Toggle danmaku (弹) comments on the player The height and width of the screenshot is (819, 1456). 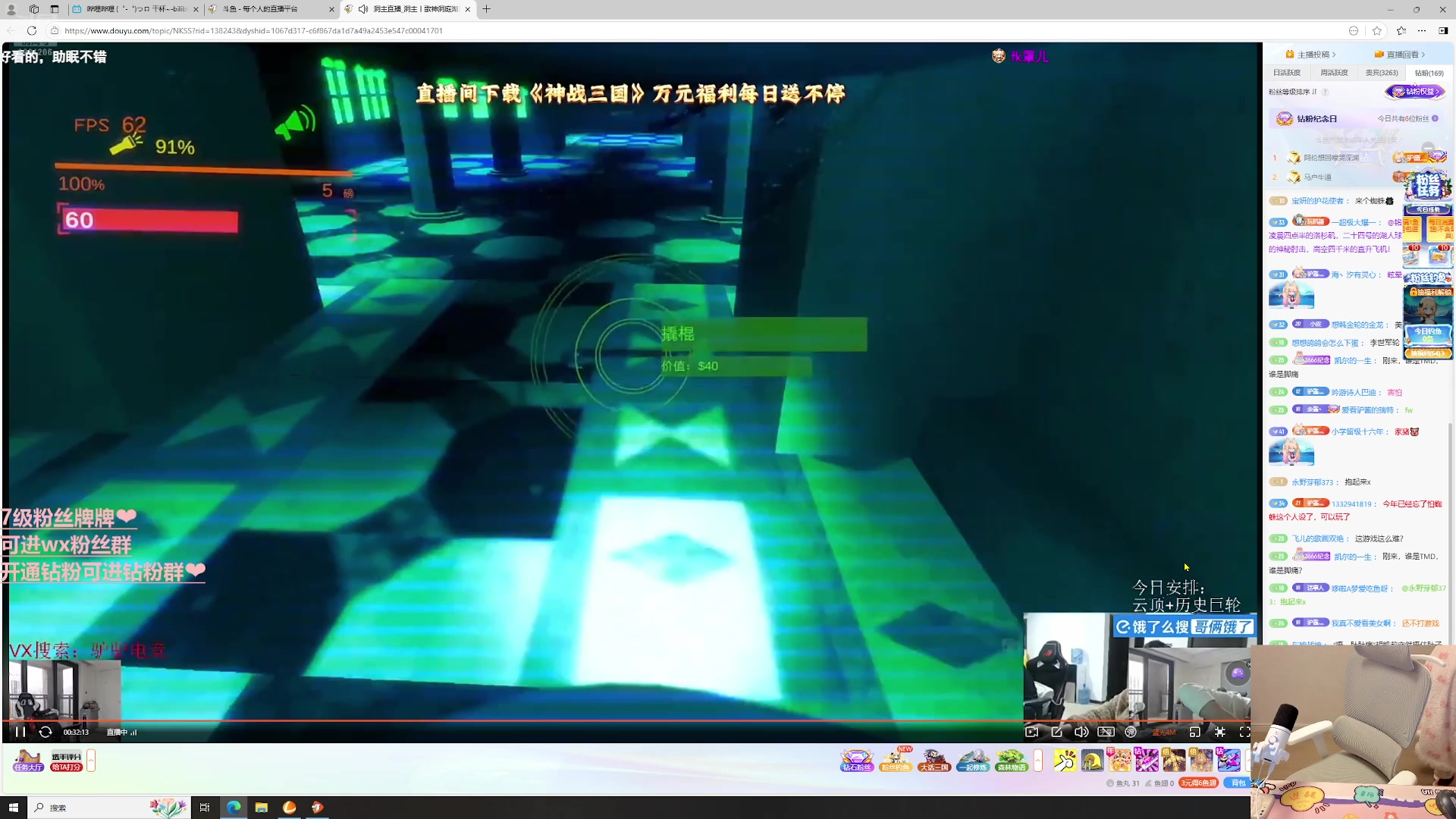[1131, 732]
